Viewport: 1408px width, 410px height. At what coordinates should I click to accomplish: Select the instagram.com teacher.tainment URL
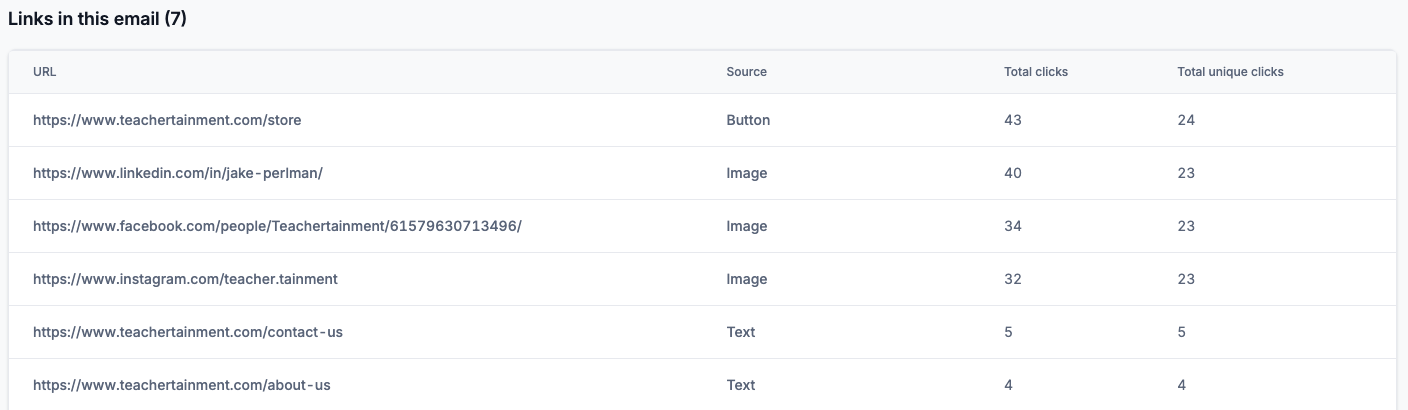(185, 279)
